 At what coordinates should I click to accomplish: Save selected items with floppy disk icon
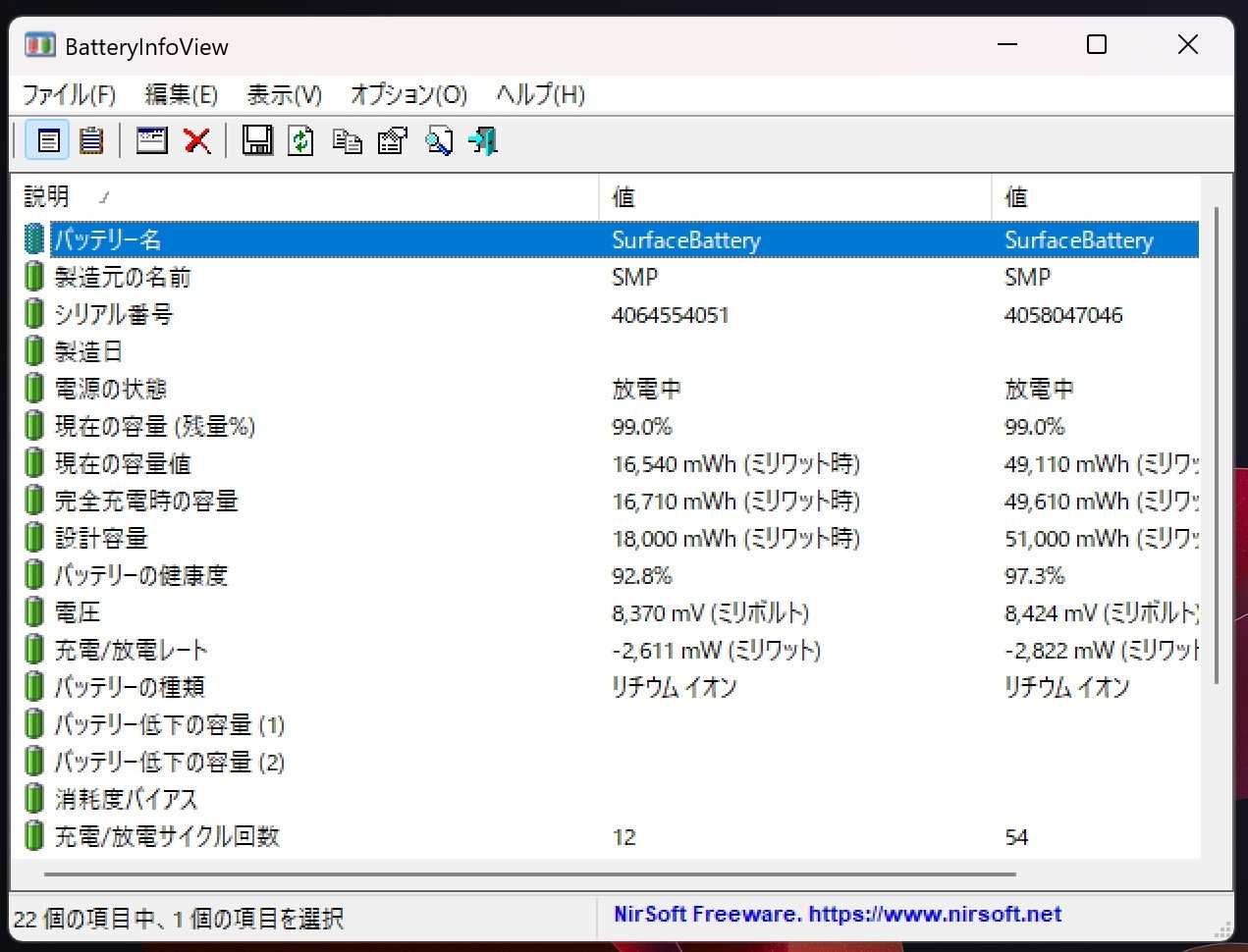(x=257, y=141)
